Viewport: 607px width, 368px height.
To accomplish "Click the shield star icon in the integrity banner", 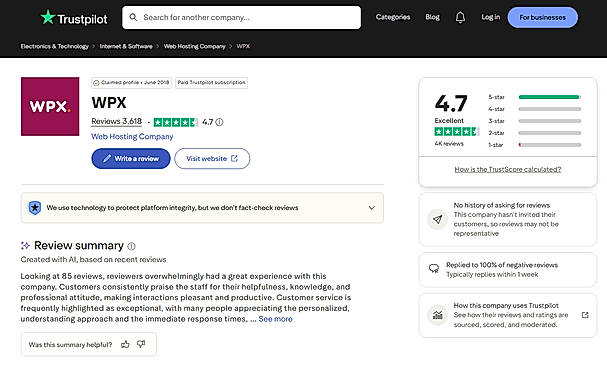I will coord(35,208).
